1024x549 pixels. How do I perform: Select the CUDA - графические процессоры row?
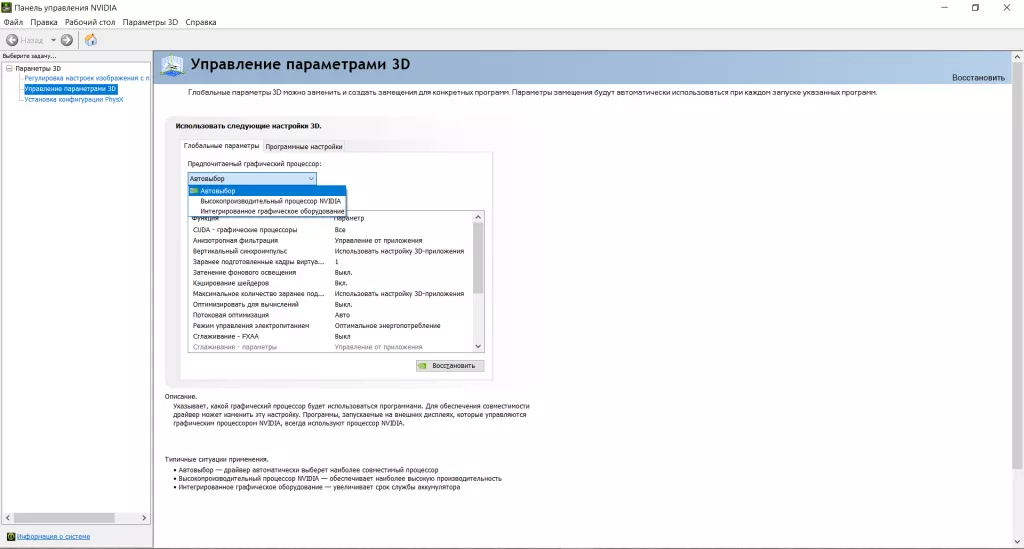[330, 230]
